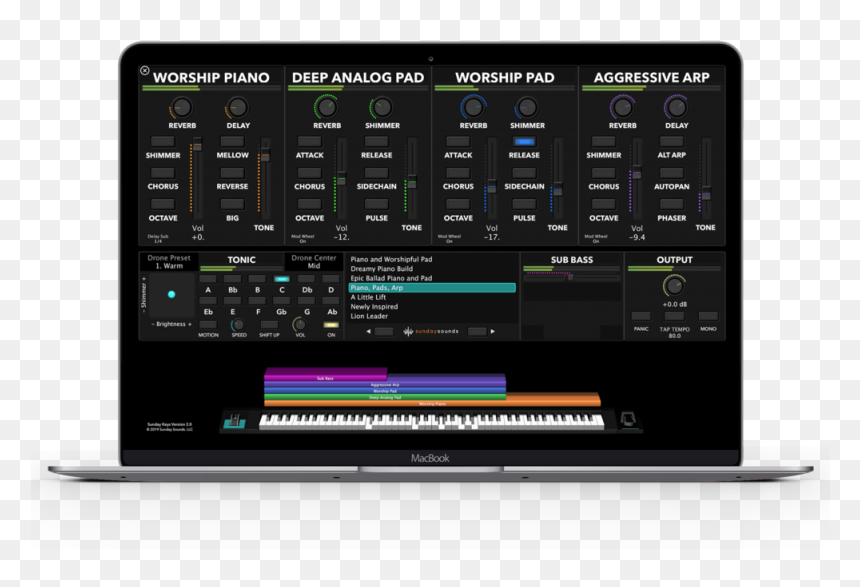Image resolution: width=860 pixels, height=587 pixels.
Task: Turn the Aggressive Arp Reverb knob
Action: [x=623, y=108]
